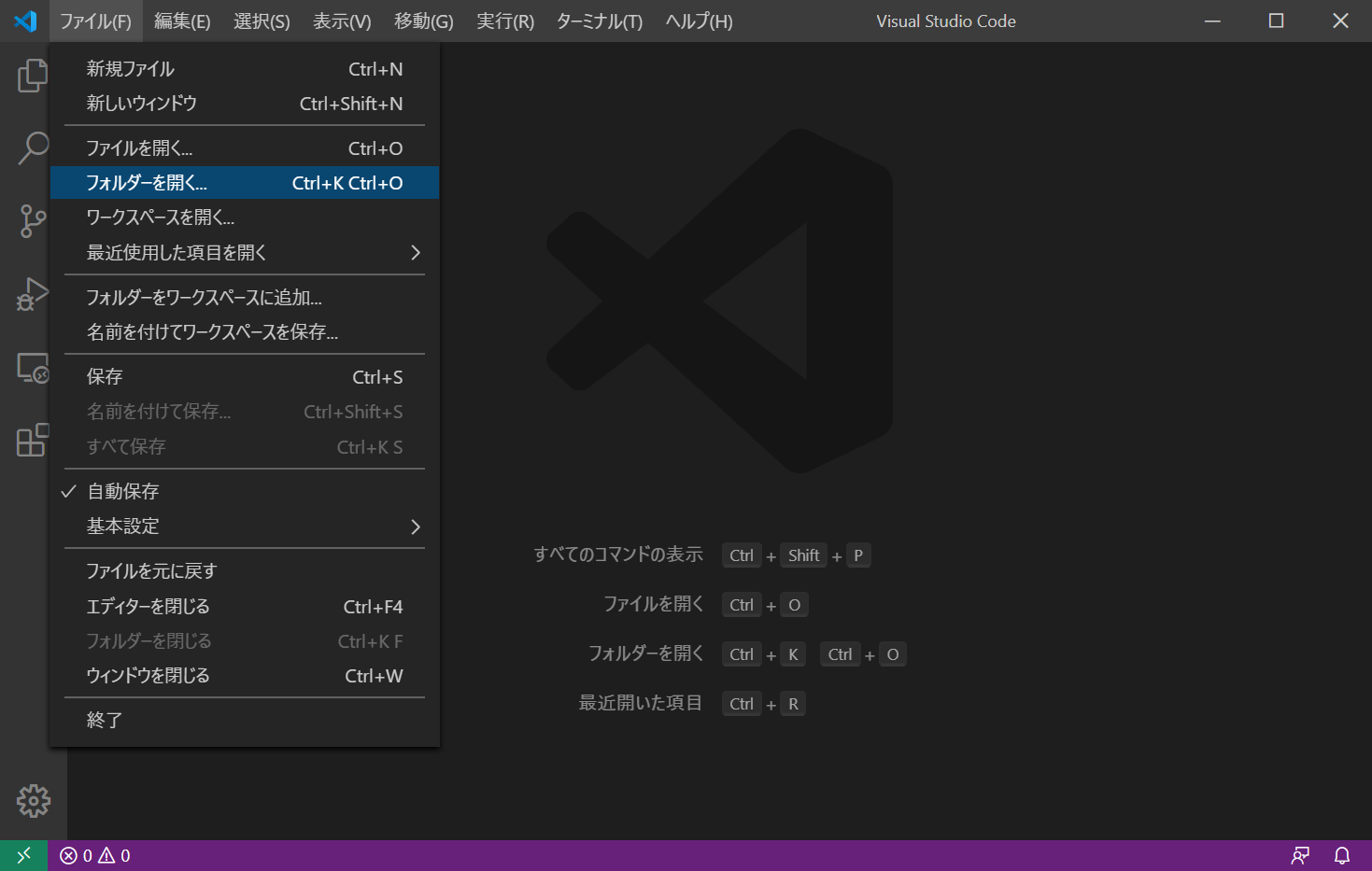Expand the 最近使用した項目を開く submenu

[244, 252]
